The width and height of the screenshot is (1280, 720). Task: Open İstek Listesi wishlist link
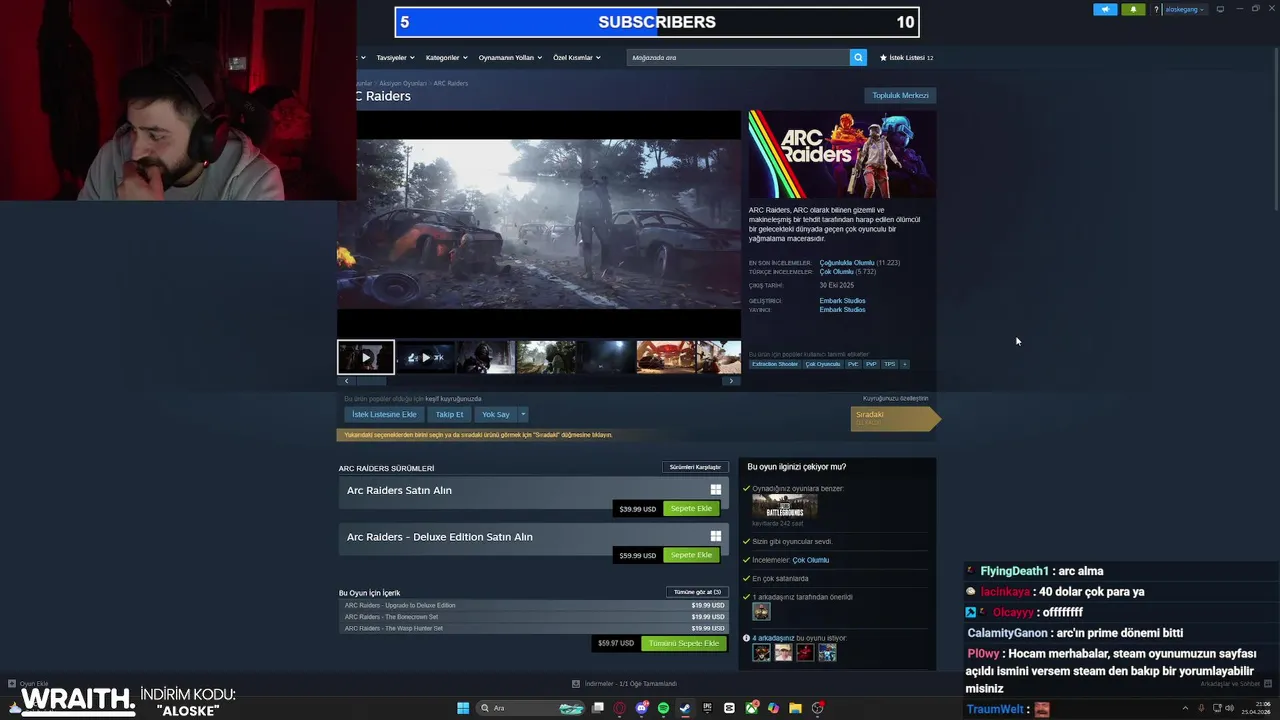coord(906,57)
